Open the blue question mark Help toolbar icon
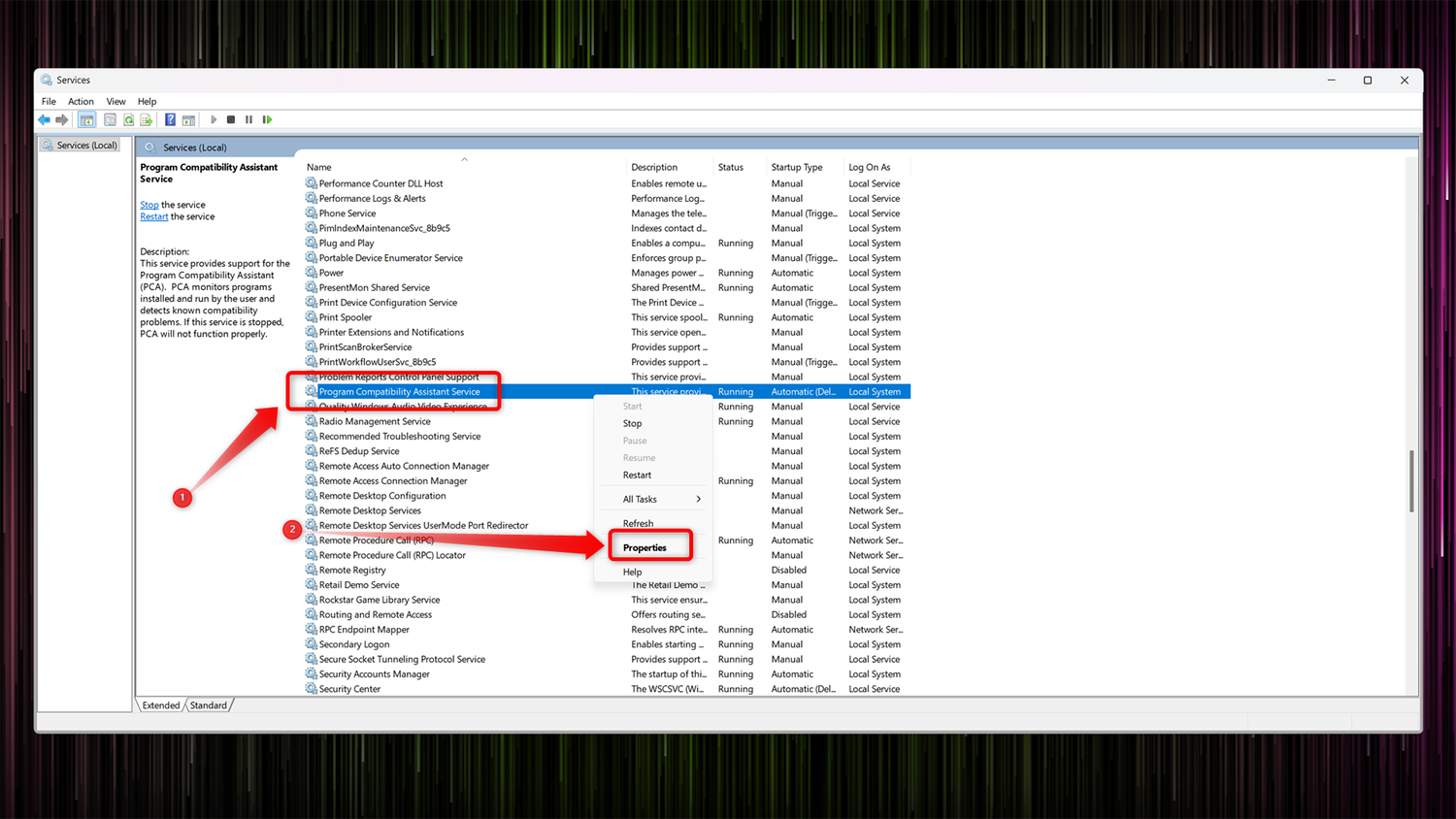This screenshot has width=1456, height=819. (x=170, y=119)
